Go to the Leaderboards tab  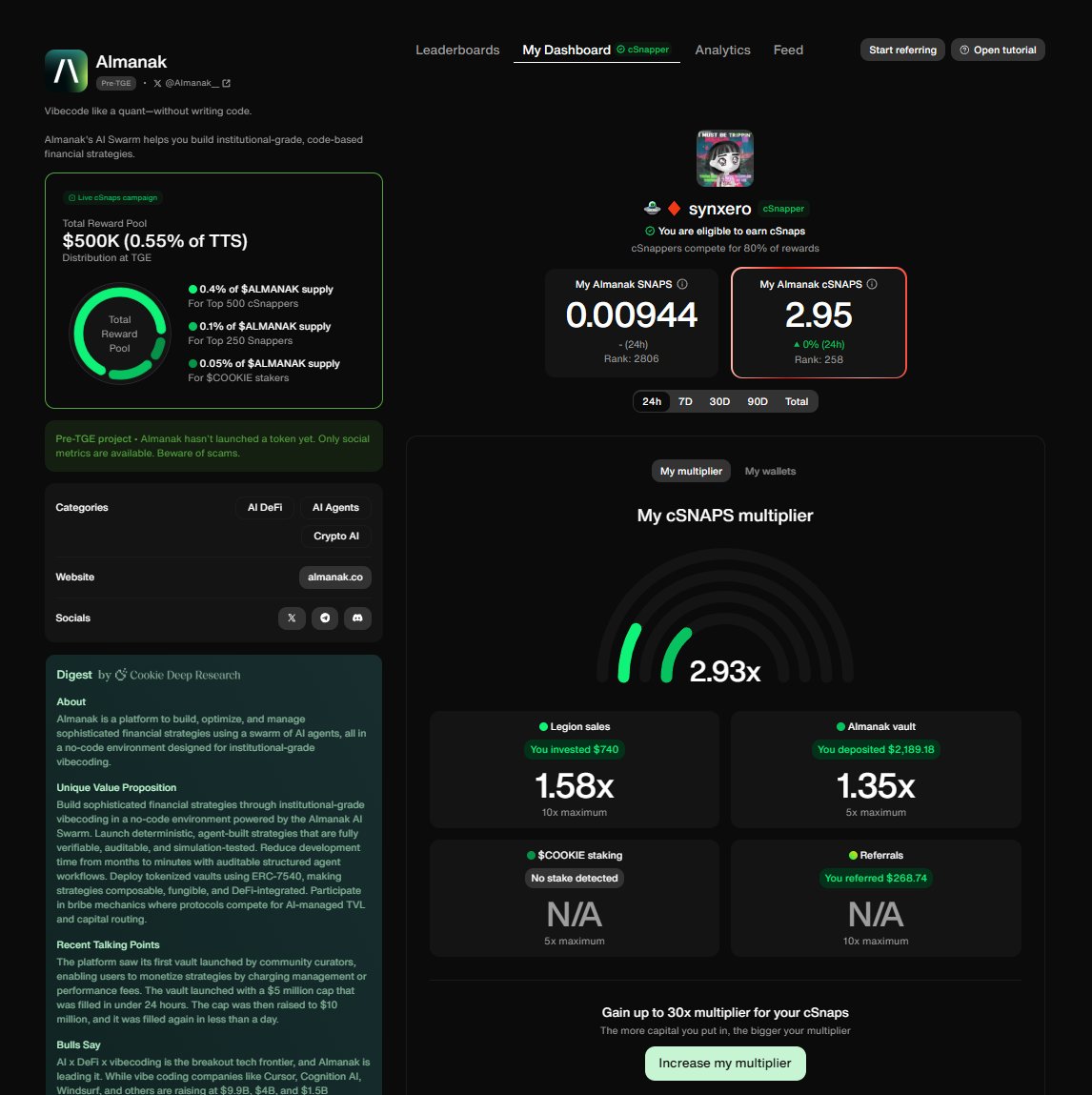pos(457,51)
